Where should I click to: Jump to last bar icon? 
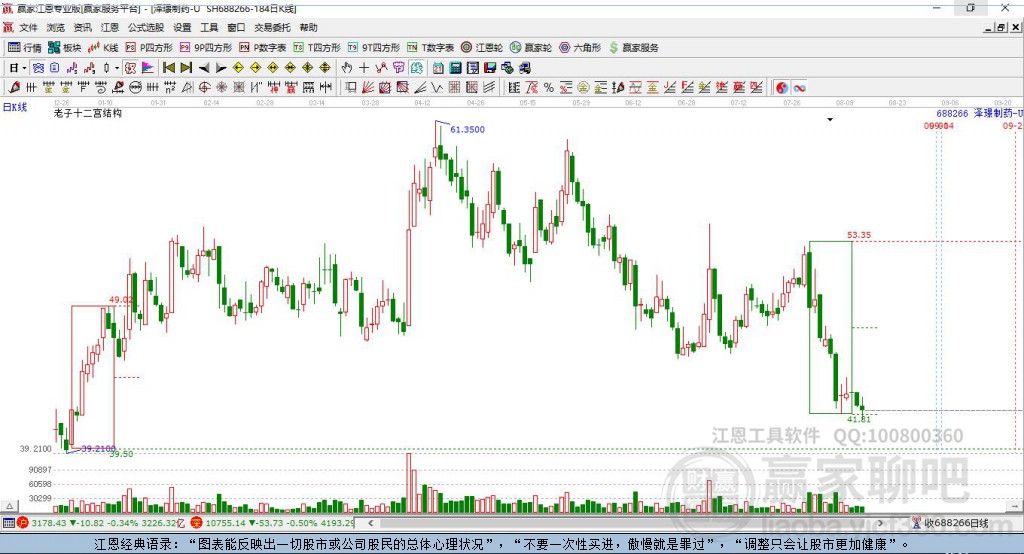tap(186, 68)
